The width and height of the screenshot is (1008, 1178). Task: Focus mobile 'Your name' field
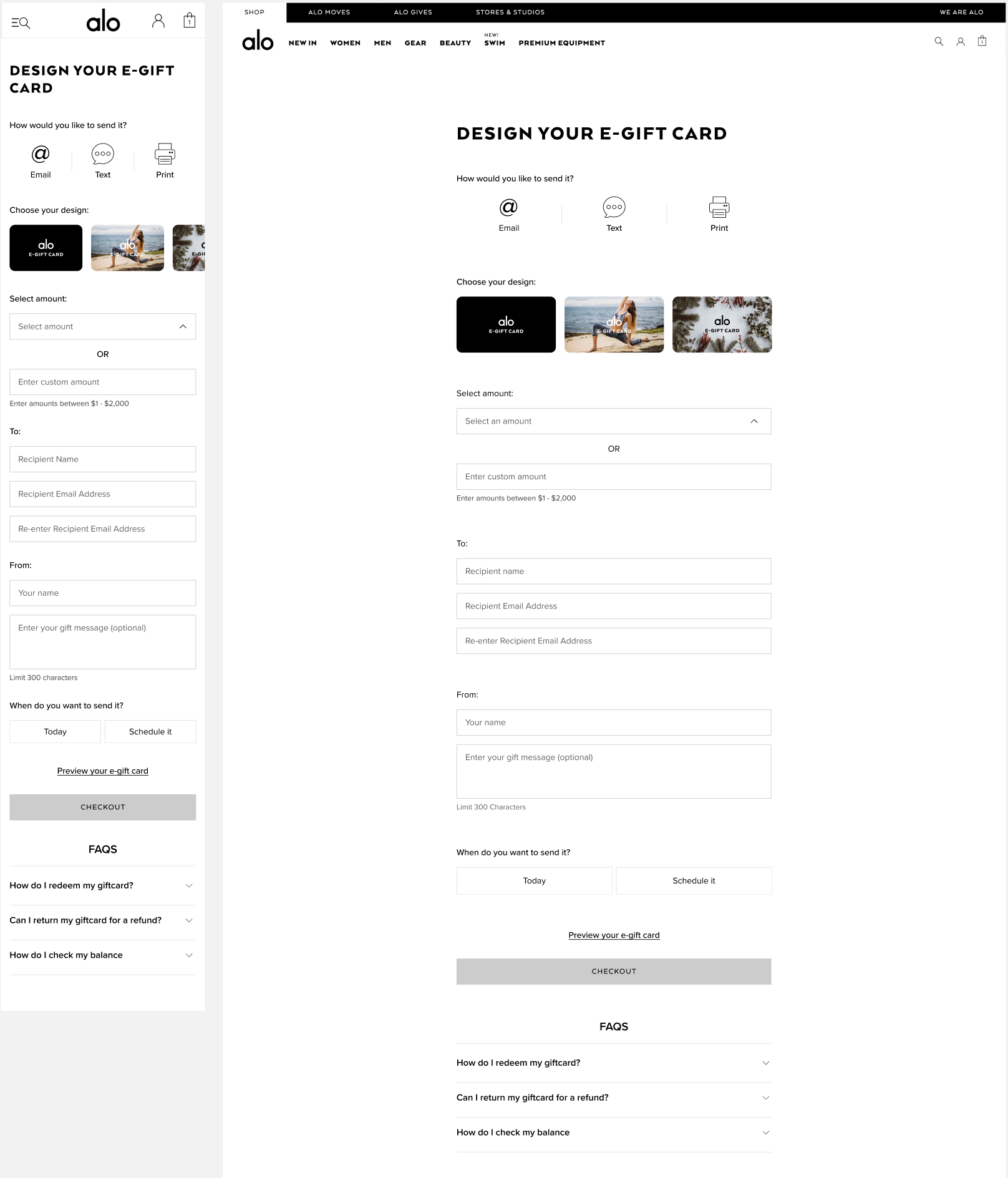103,593
